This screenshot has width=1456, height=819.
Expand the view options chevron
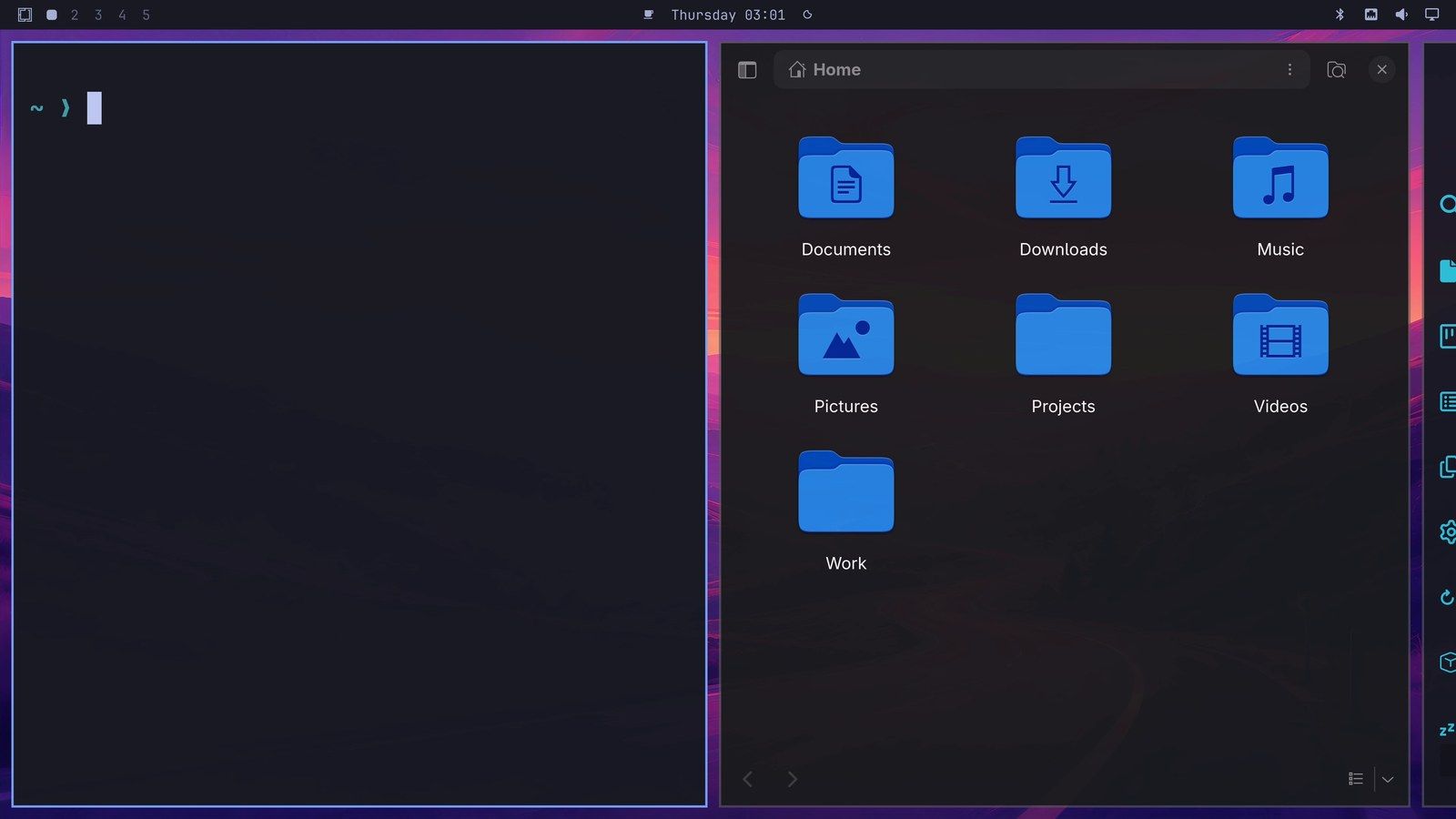pos(1388,779)
